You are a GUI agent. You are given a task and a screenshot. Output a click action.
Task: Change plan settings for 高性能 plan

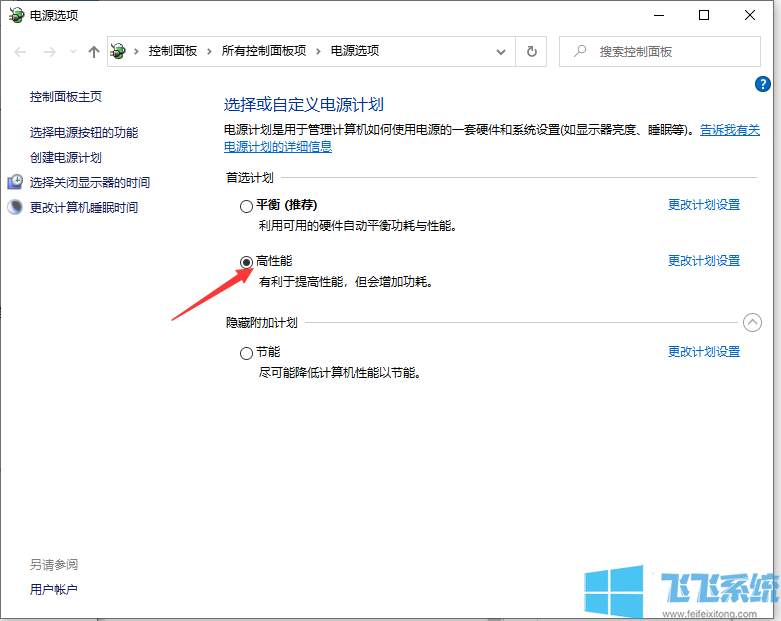tap(704, 260)
